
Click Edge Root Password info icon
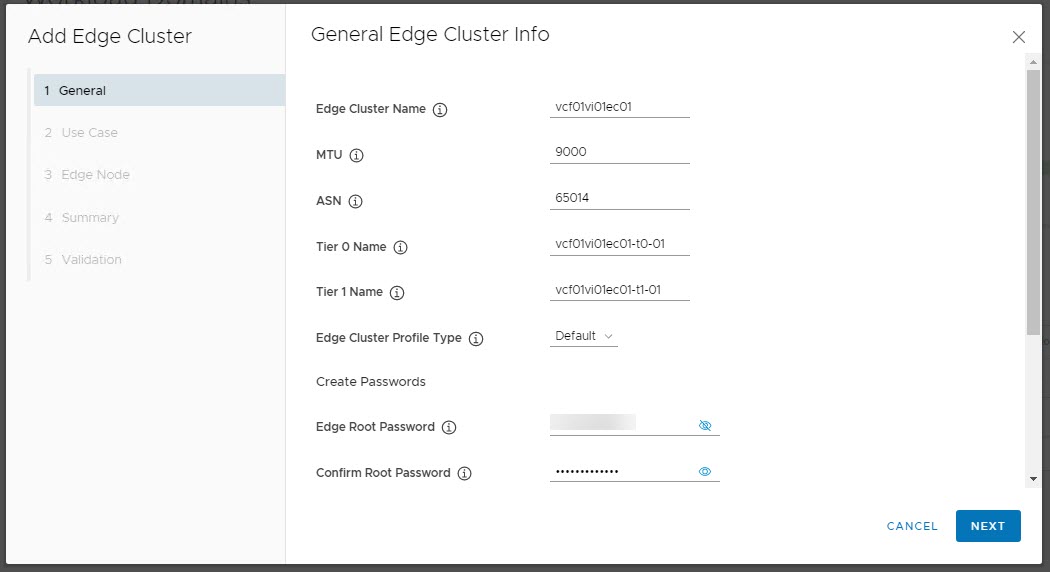[449, 428]
